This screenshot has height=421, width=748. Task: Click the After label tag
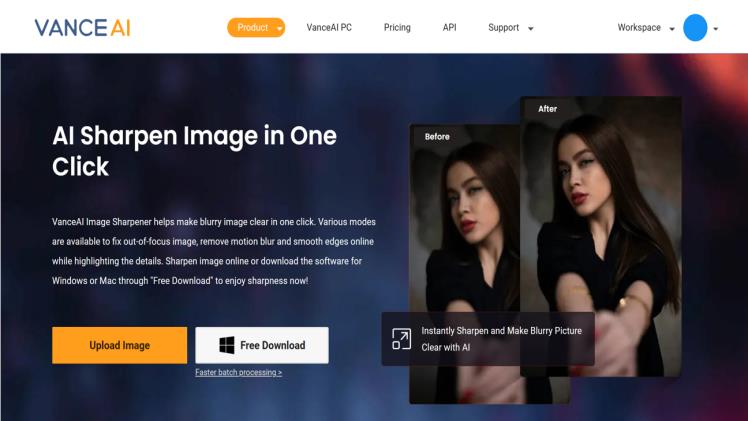[547, 109]
